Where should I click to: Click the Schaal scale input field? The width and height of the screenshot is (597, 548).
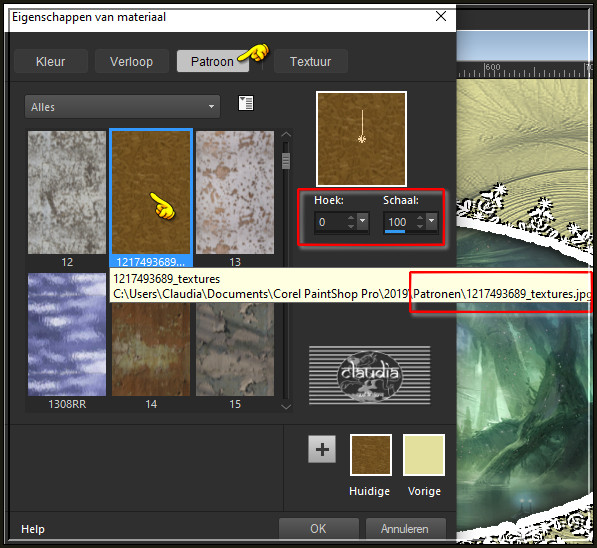coord(400,222)
